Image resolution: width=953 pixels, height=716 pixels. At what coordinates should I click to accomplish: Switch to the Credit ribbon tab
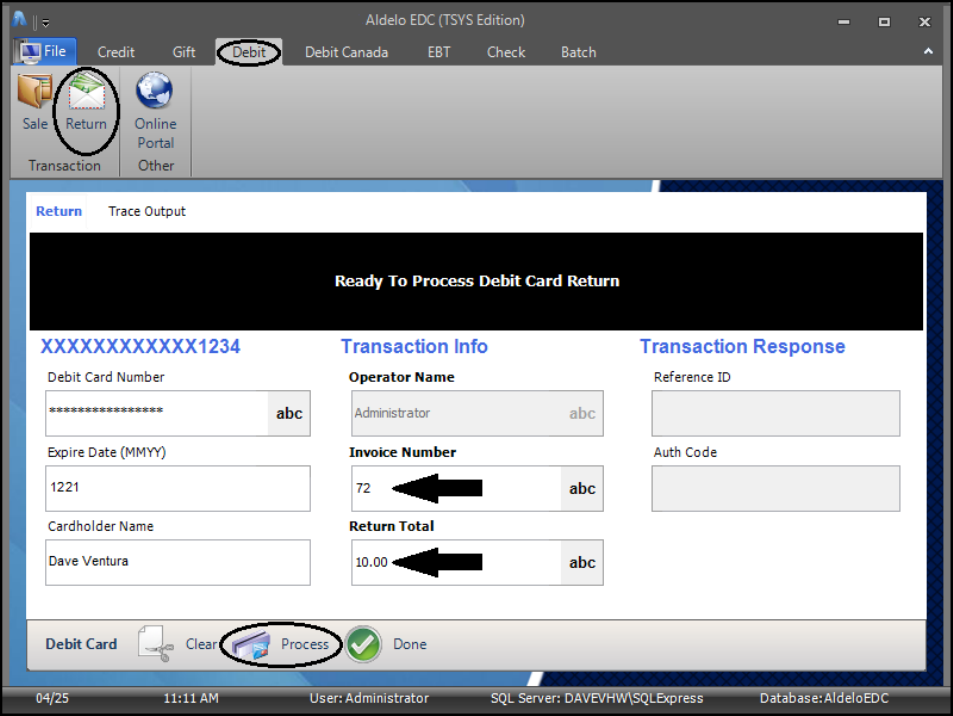click(x=116, y=52)
